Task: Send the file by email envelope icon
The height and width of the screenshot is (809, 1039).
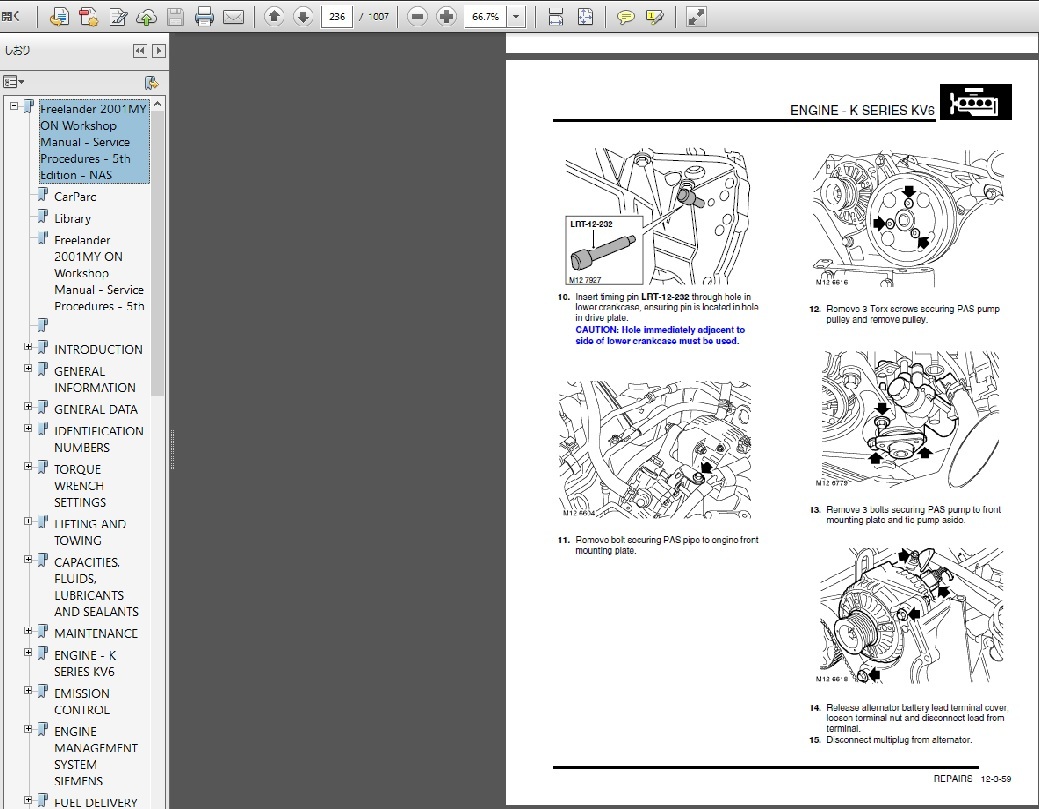Action: click(x=233, y=17)
